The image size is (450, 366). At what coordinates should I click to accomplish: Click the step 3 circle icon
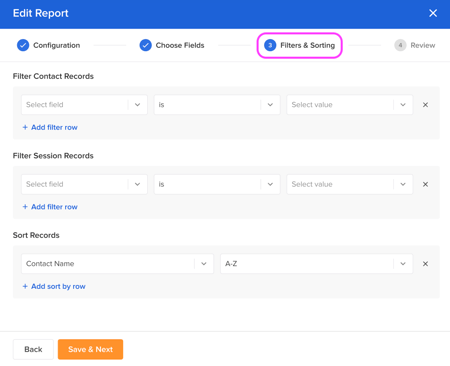click(270, 45)
